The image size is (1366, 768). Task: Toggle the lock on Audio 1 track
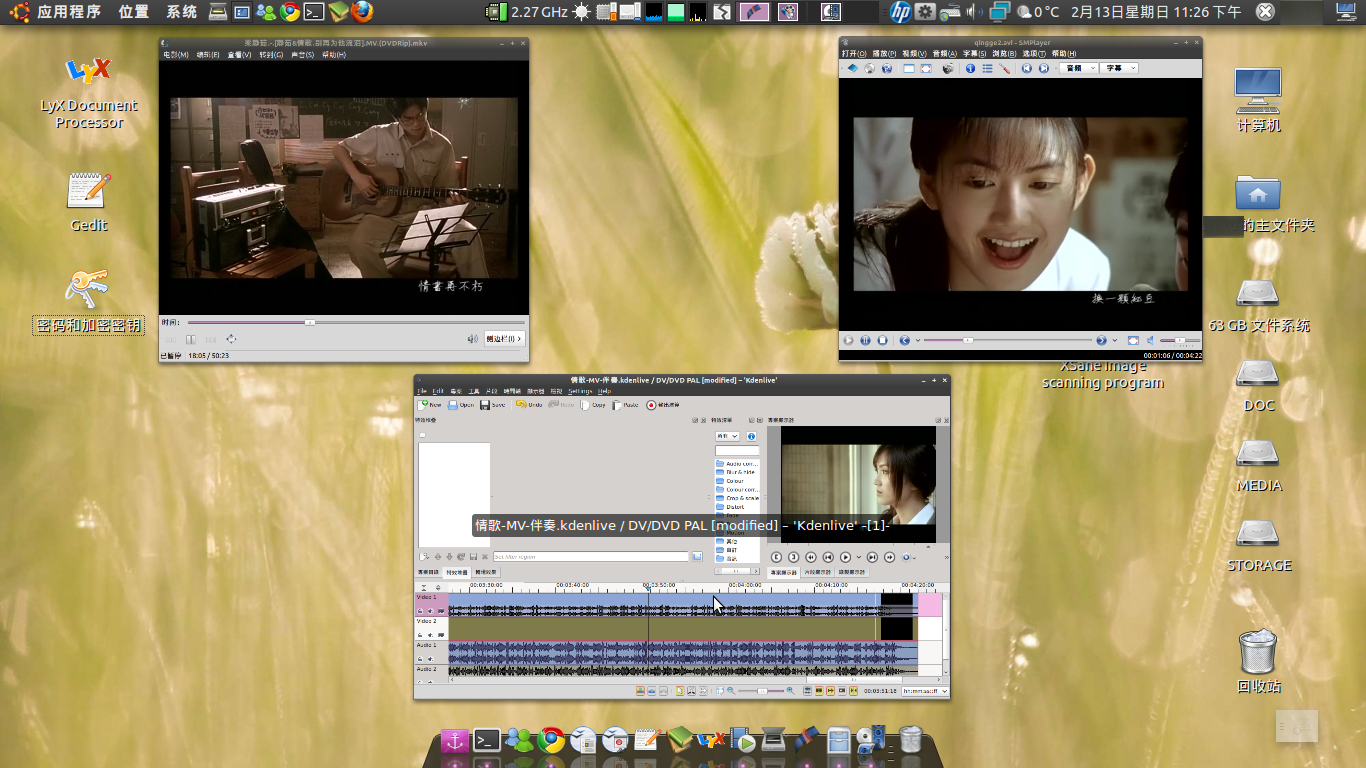click(420, 659)
